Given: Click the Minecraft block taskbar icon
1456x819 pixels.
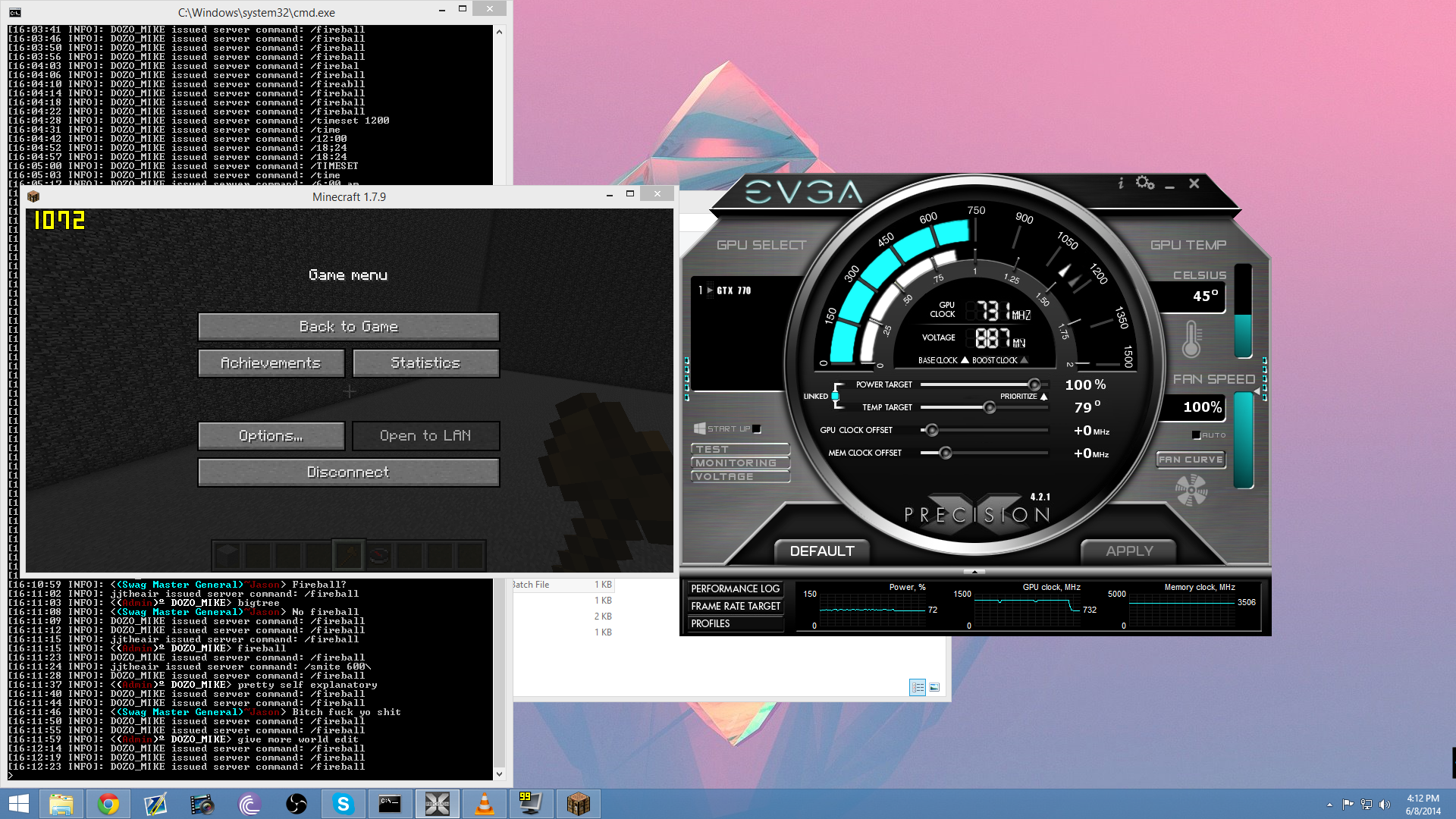Looking at the screenshot, I should [578, 804].
